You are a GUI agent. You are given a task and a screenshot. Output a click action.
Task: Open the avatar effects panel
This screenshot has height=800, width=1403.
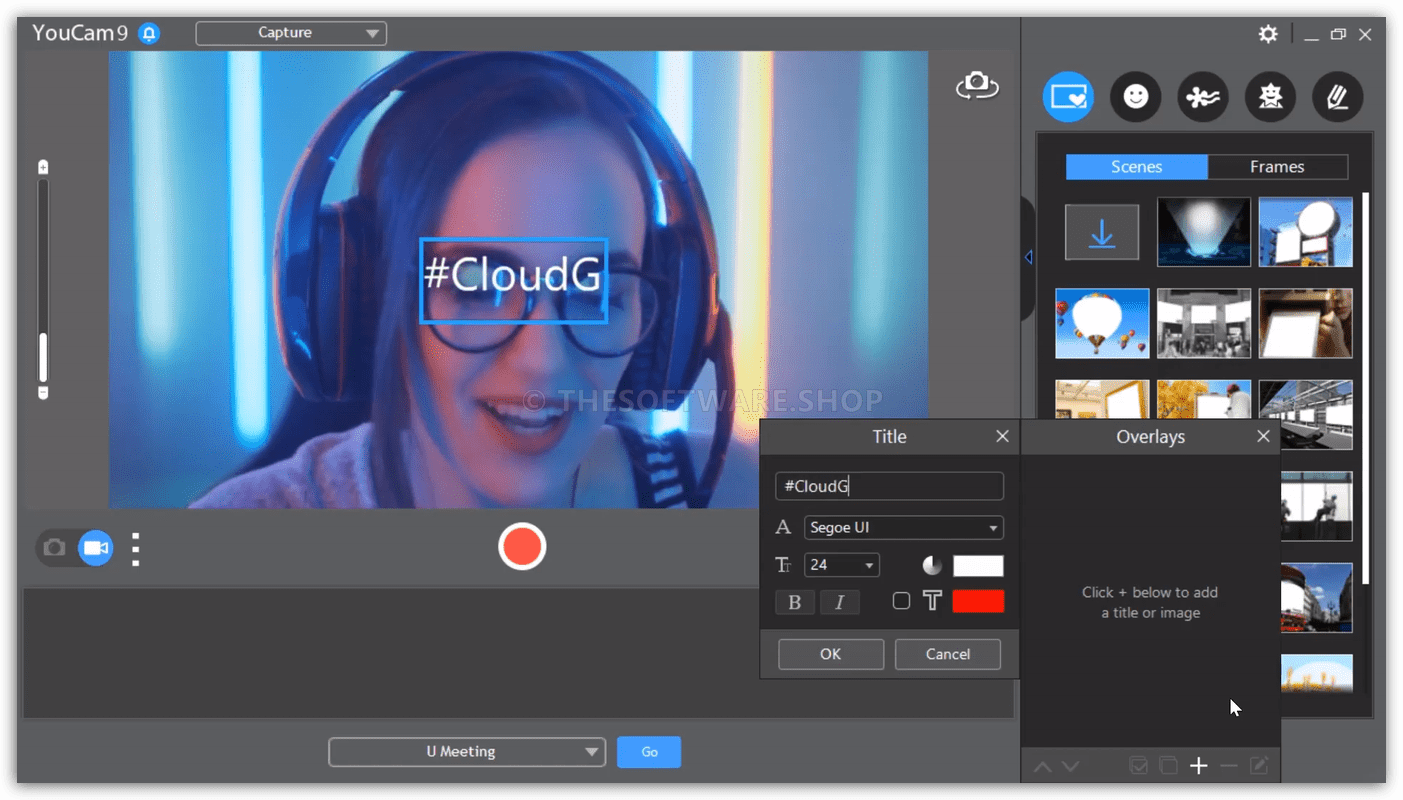click(x=1270, y=97)
